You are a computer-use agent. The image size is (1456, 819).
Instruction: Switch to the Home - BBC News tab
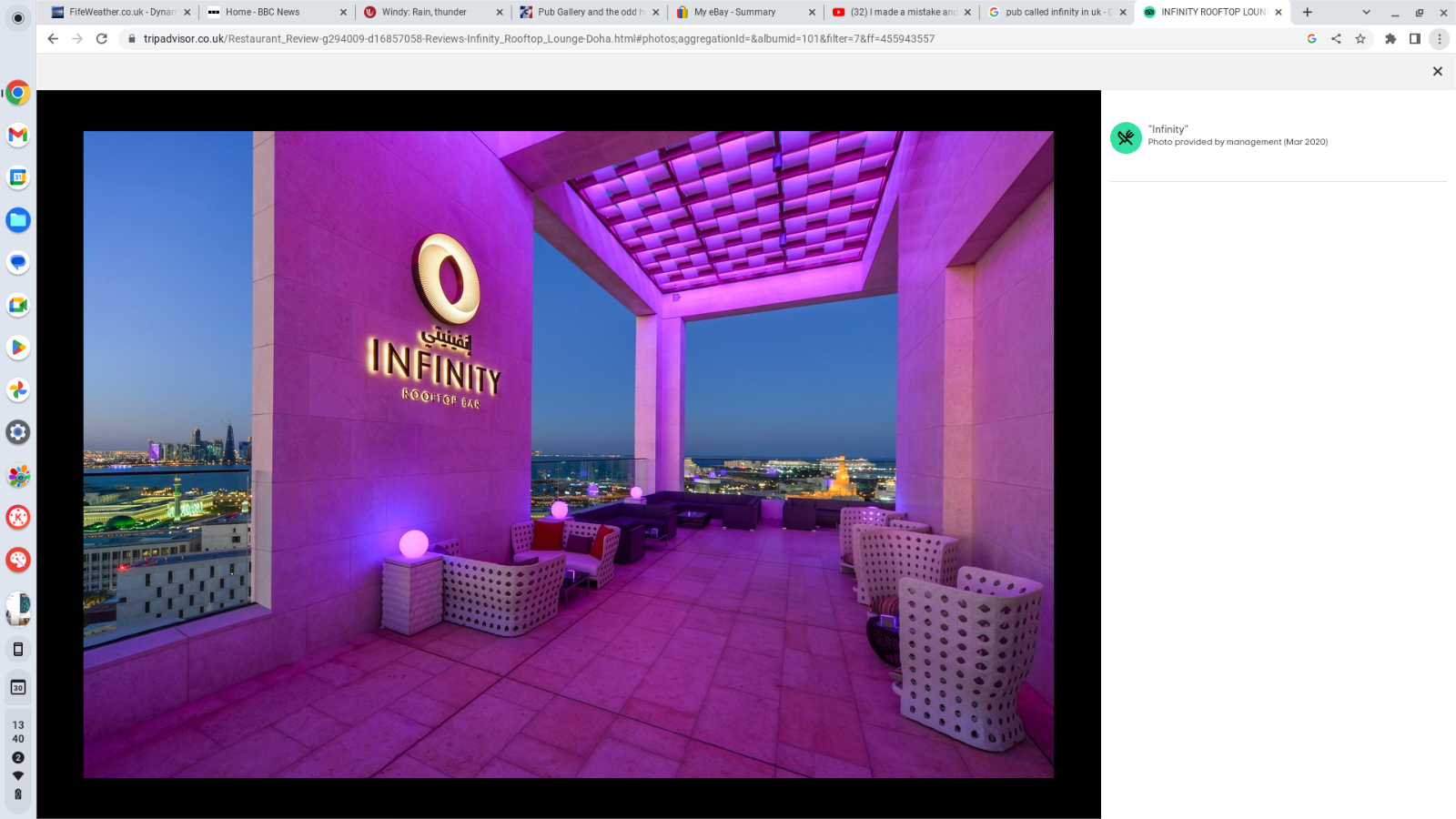[277, 12]
